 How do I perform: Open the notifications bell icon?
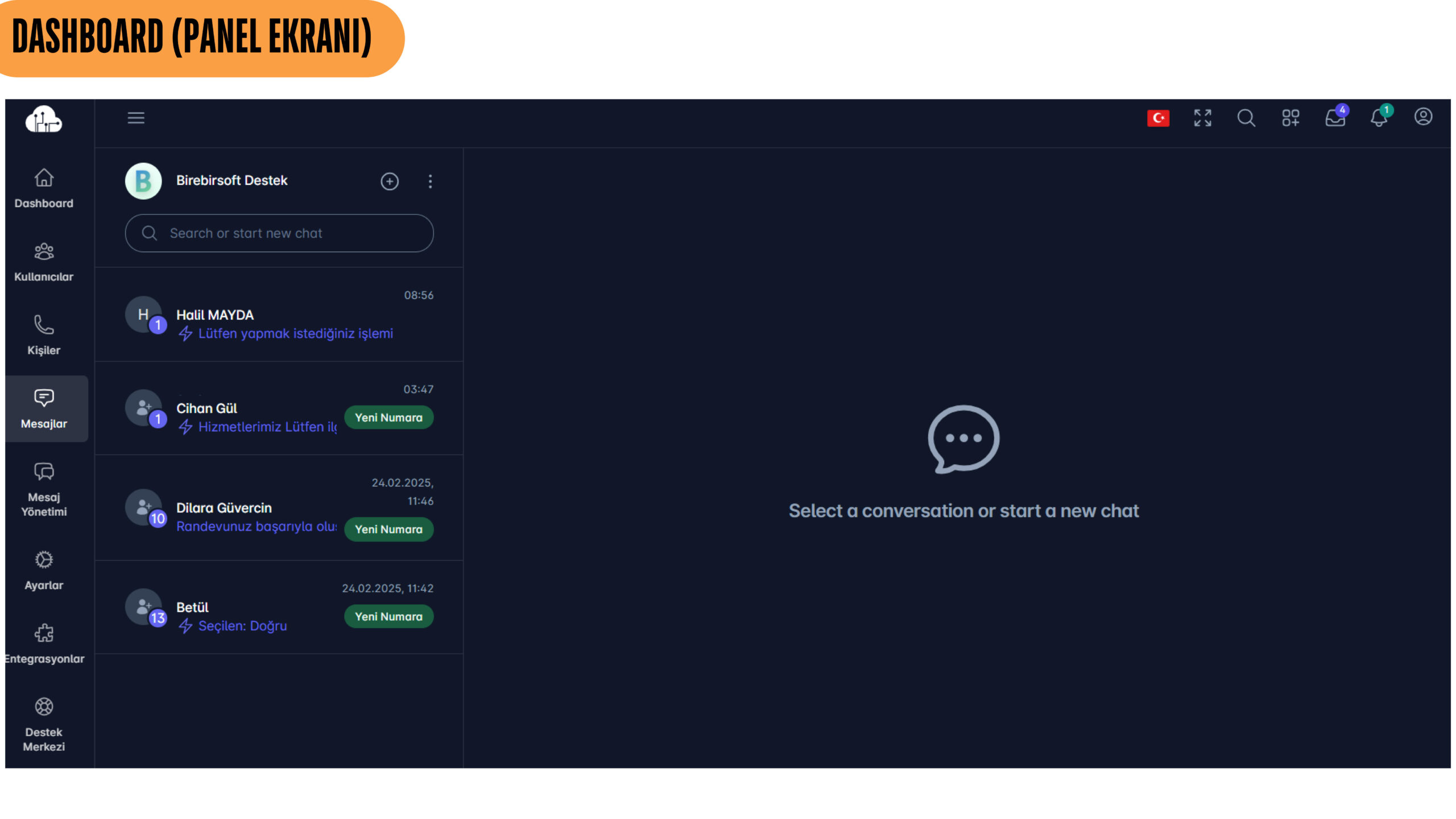(x=1379, y=118)
